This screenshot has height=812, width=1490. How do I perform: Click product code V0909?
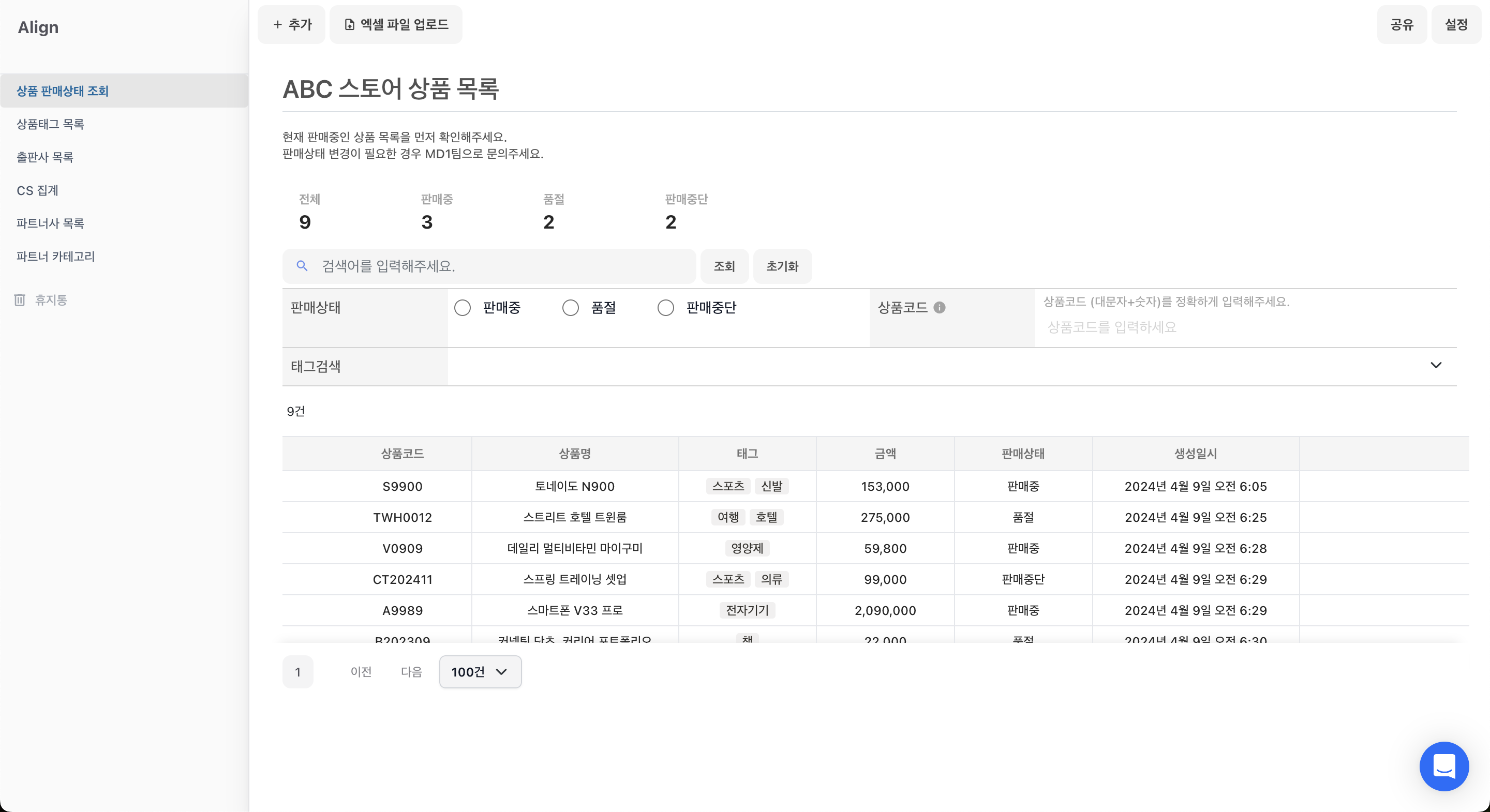[402, 549]
